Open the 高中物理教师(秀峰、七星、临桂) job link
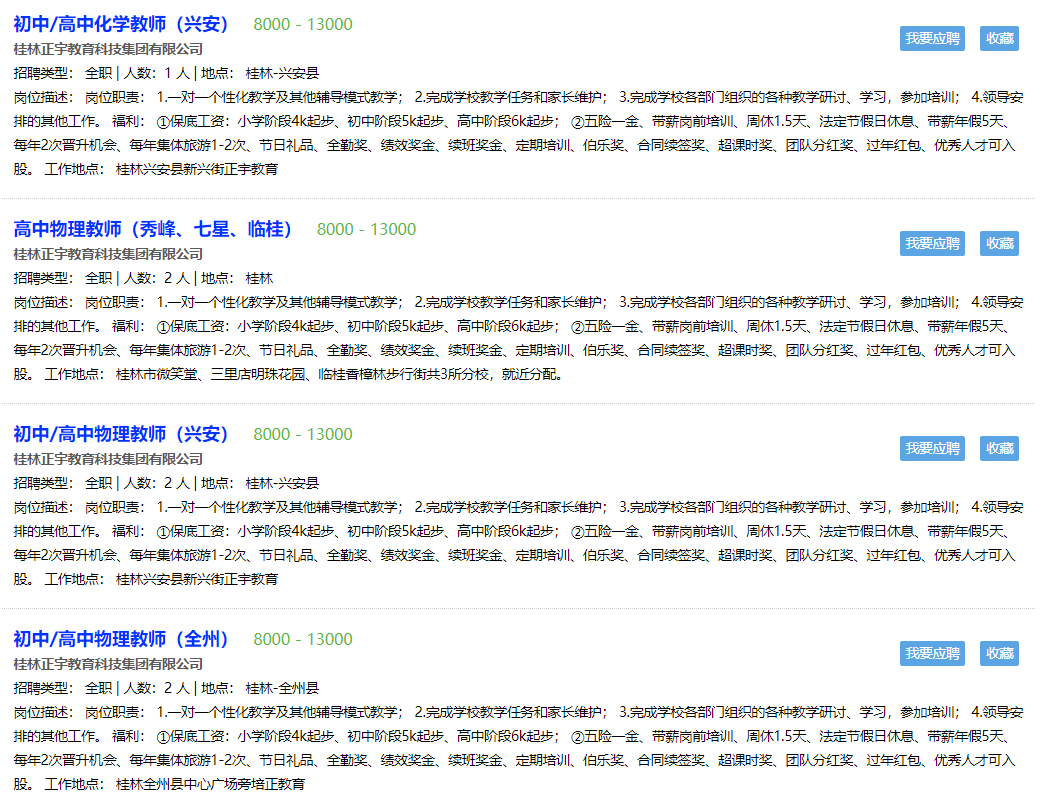The image size is (1052, 795). click(153, 229)
